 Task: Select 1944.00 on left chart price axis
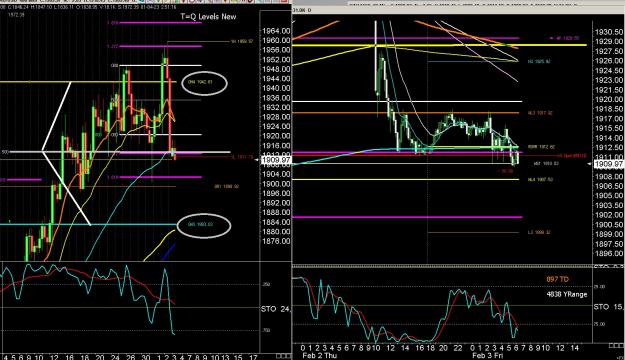[x=276, y=79]
